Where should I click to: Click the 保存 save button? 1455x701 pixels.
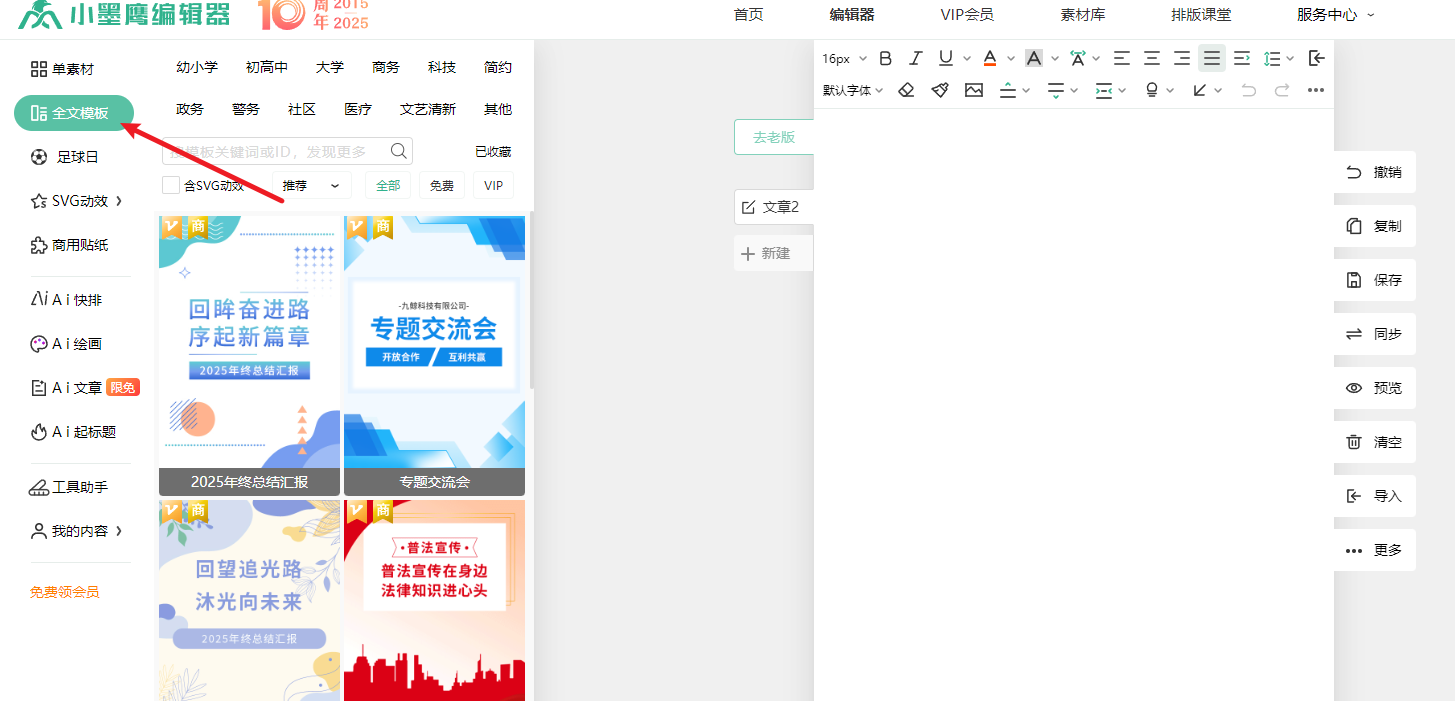coord(1375,280)
